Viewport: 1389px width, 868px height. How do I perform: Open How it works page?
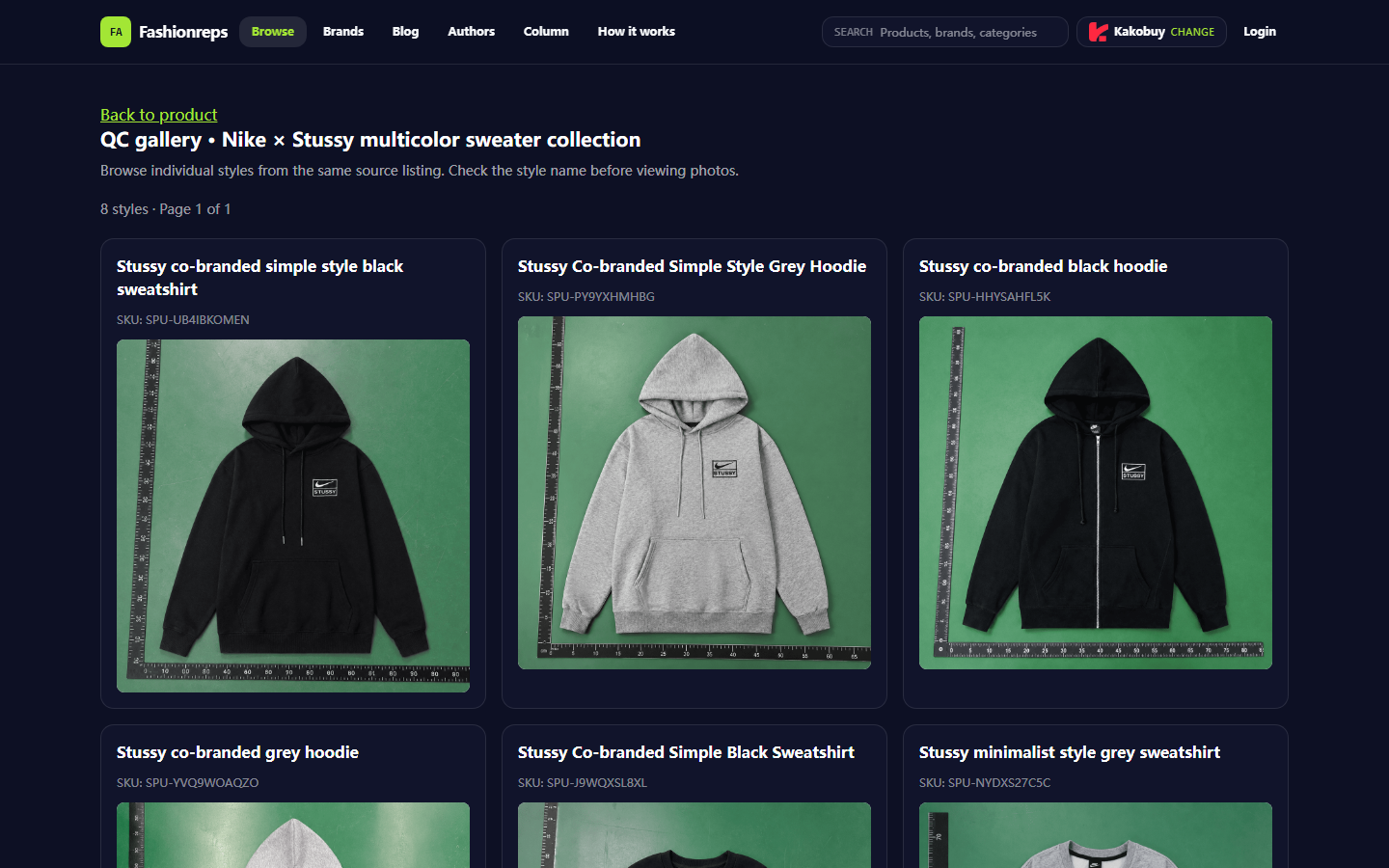pyautogui.click(x=637, y=32)
